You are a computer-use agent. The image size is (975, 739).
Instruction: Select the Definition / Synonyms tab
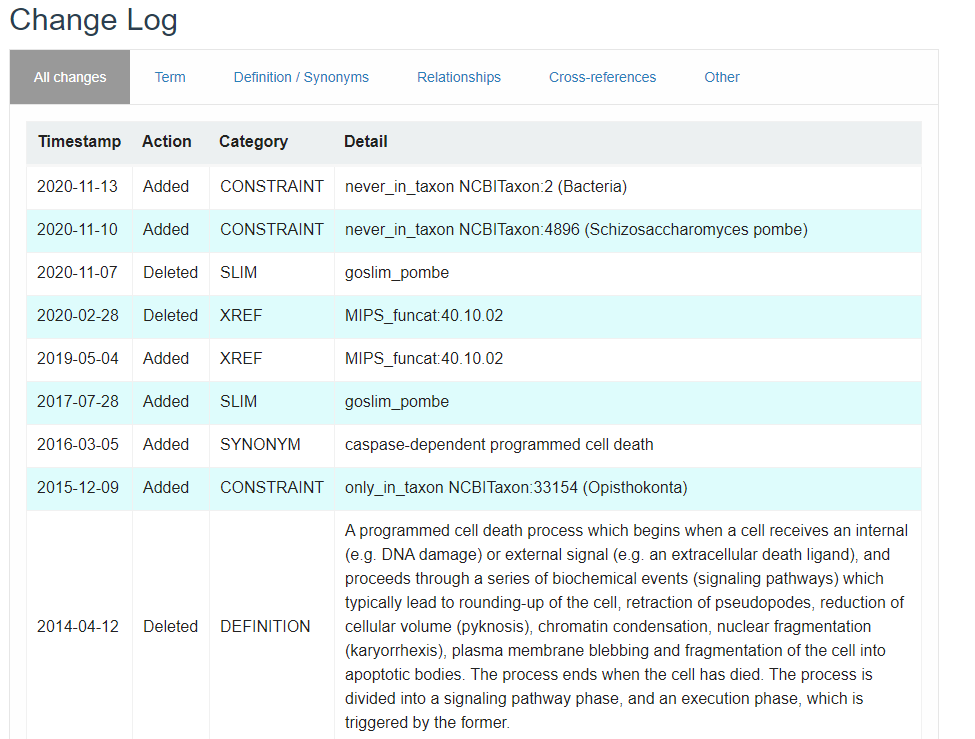[x=301, y=77]
